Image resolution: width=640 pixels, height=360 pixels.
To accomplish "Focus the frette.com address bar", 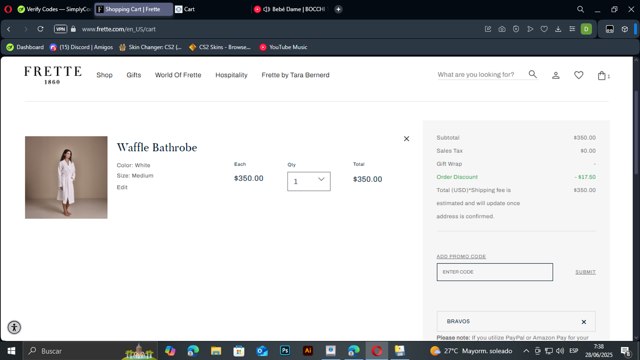I will (x=118, y=29).
